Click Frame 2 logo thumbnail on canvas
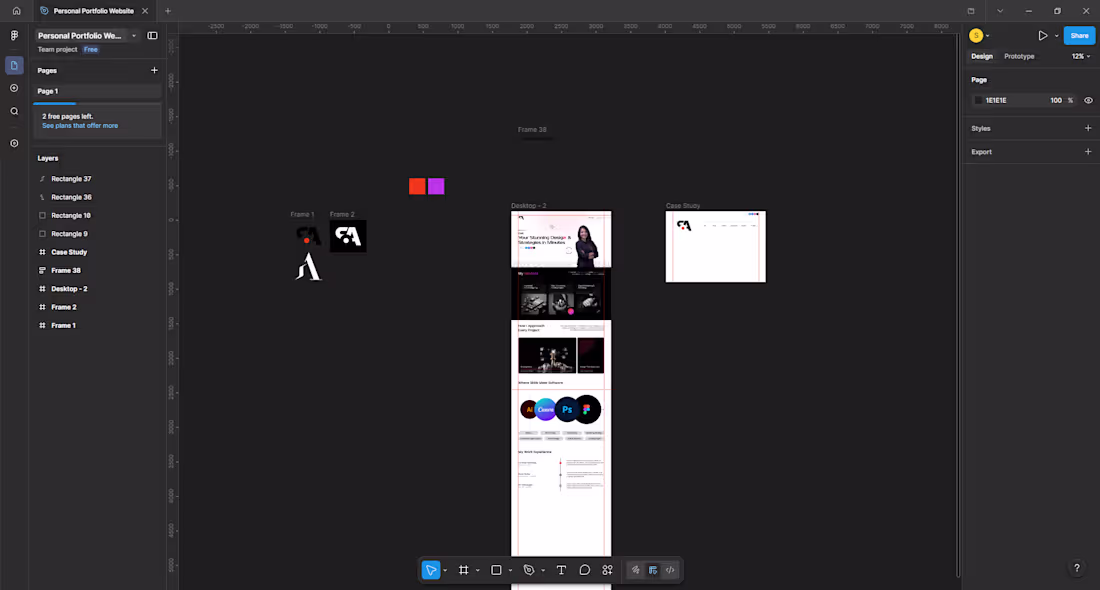The height and width of the screenshot is (590, 1100). point(348,236)
